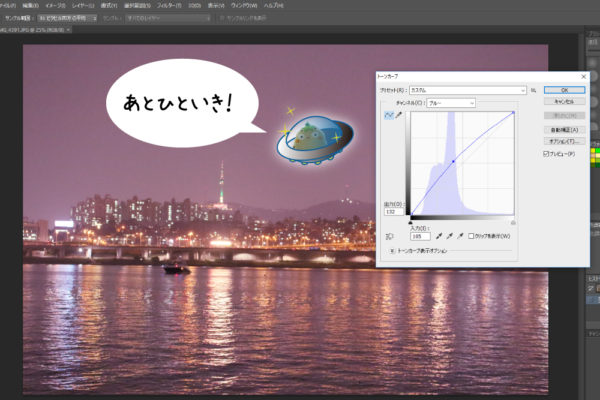Viewport: 600px width, 400px height.
Task: Enable the クリップを表示 checkbox
Action: click(472, 236)
